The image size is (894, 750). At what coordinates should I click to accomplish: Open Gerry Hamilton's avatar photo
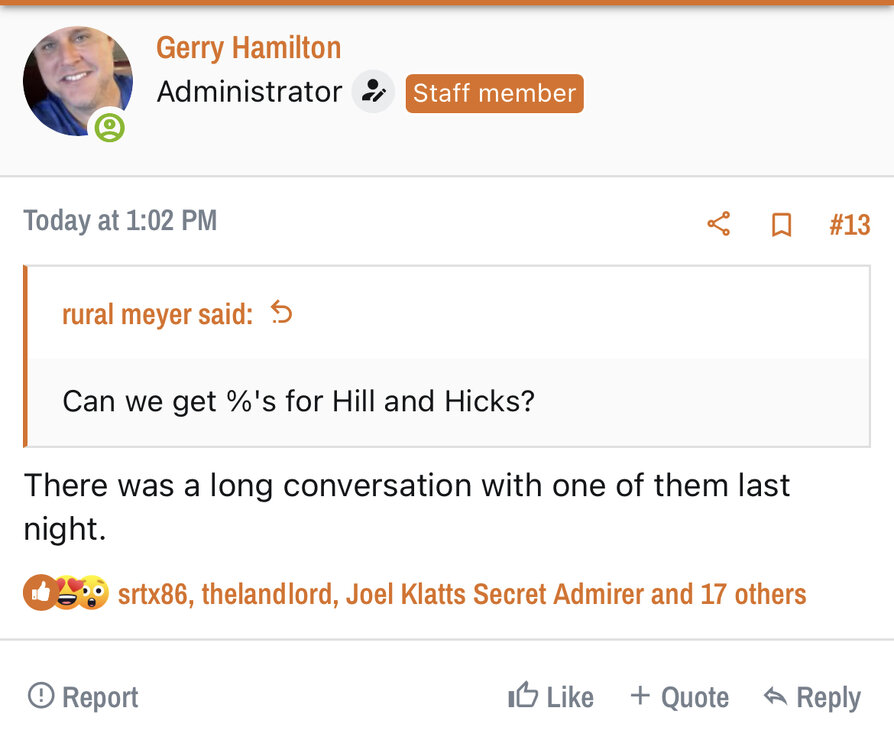coord(77,82)
